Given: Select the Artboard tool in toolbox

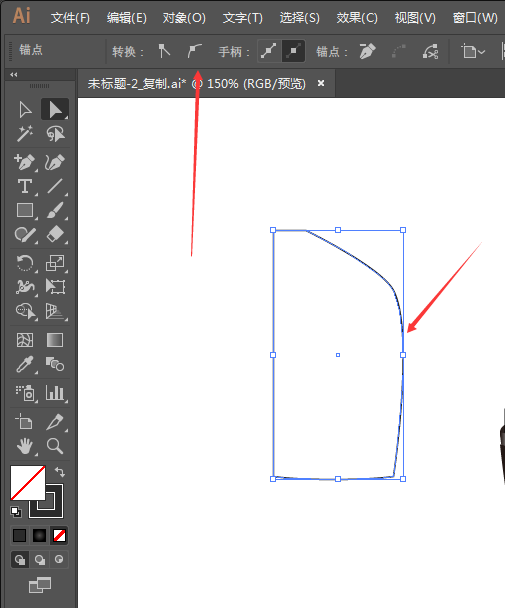Looking at the screenshot, I should [x=25, y=422].
